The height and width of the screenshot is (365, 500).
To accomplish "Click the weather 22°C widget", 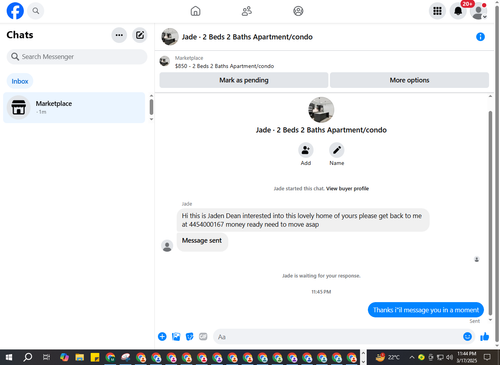I will point(387,357).
